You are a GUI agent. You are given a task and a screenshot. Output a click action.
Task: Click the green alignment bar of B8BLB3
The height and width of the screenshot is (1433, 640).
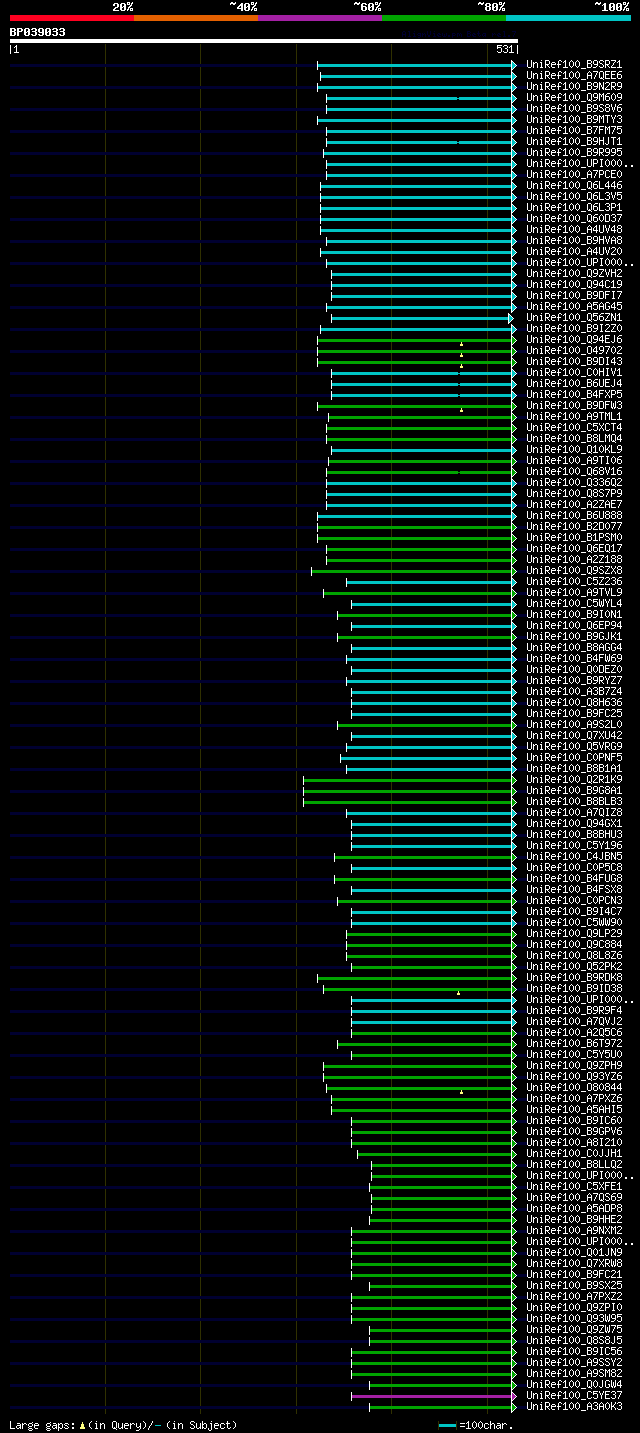pos(409,802)
